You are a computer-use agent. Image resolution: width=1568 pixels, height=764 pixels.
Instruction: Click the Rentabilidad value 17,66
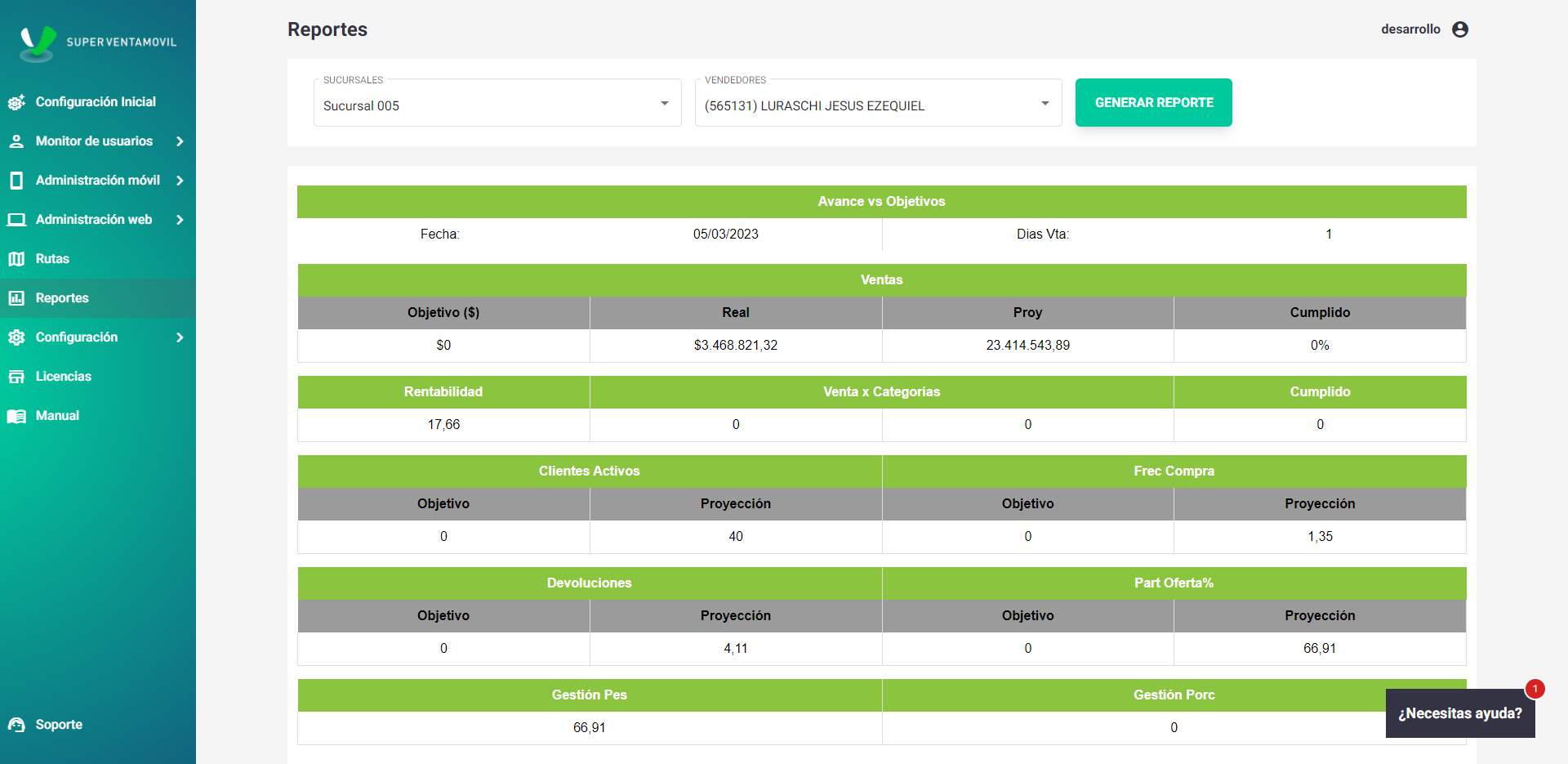click(444, 425)
